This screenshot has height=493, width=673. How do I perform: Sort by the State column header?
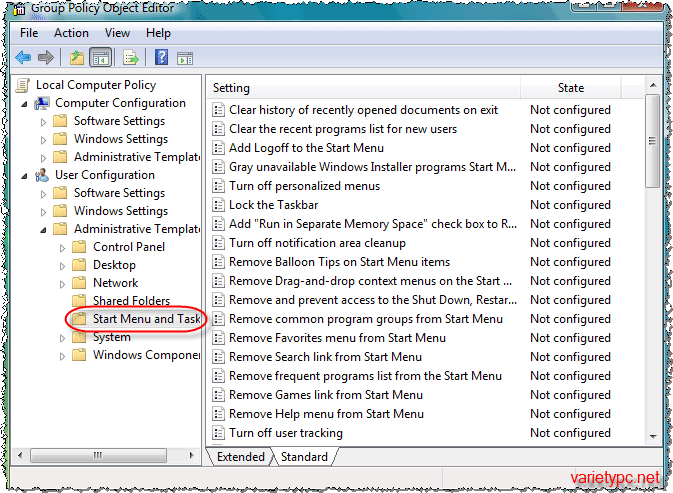coord(570,88)
